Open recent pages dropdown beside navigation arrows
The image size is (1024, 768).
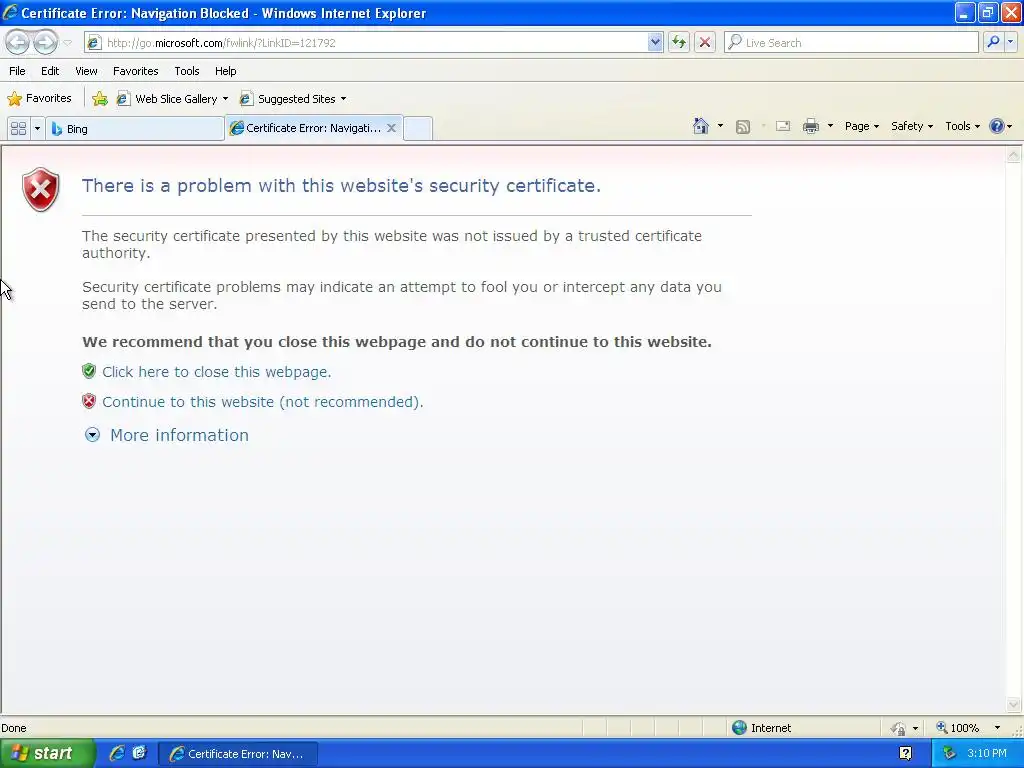click(67, 43)
